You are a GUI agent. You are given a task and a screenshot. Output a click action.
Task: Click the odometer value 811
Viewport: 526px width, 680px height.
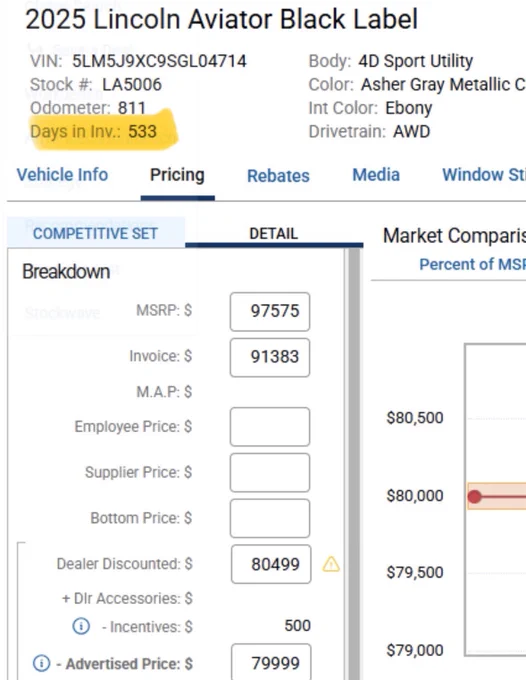click(132, 108)
